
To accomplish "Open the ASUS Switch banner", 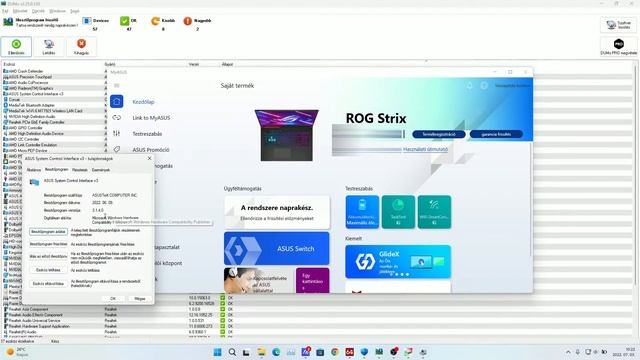I will tap(276, 249).
